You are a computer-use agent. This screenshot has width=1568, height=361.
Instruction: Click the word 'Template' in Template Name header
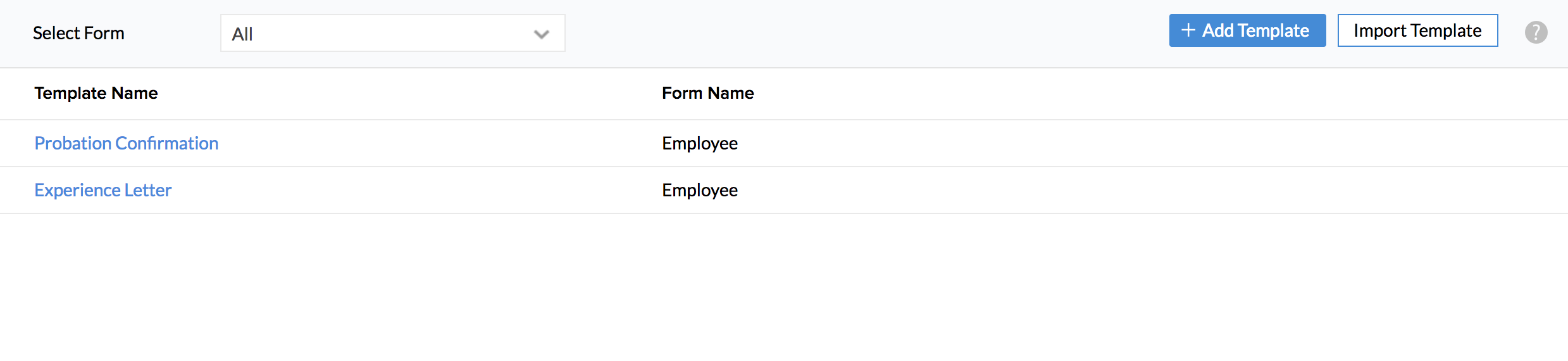coord(70,93)
